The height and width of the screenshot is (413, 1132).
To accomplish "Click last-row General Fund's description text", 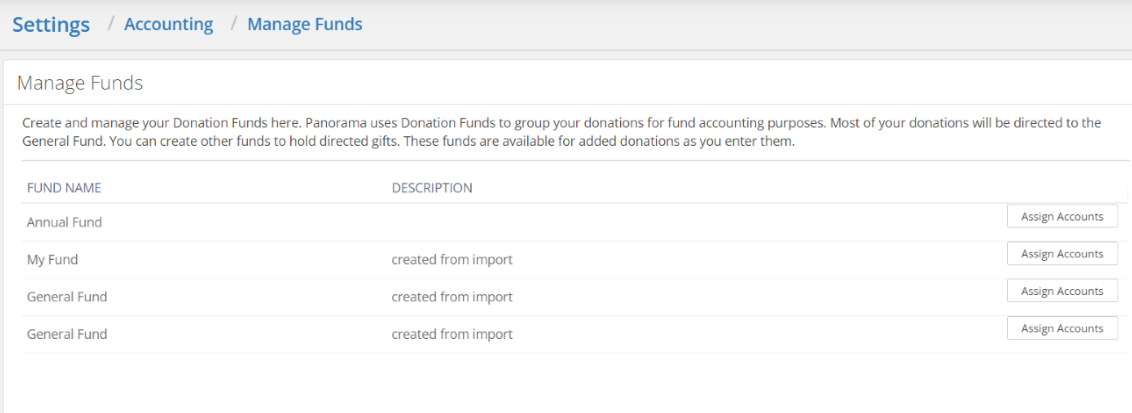I will [x=452, y=334].
